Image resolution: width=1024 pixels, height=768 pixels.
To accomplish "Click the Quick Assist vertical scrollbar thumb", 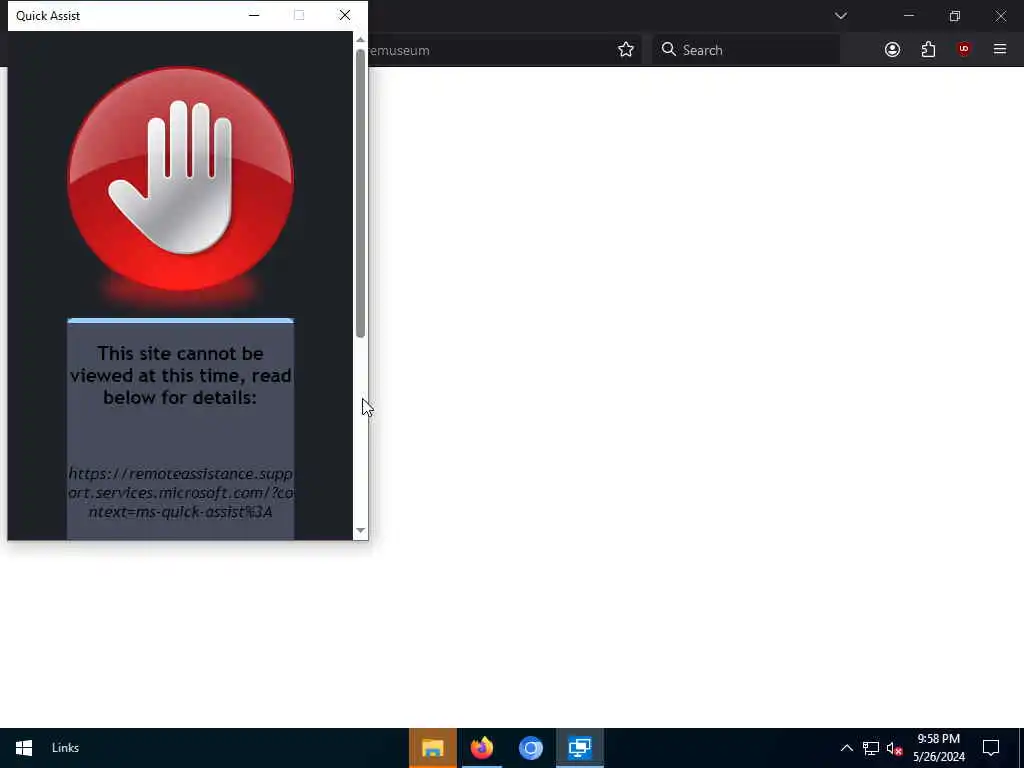I will 360,193.
